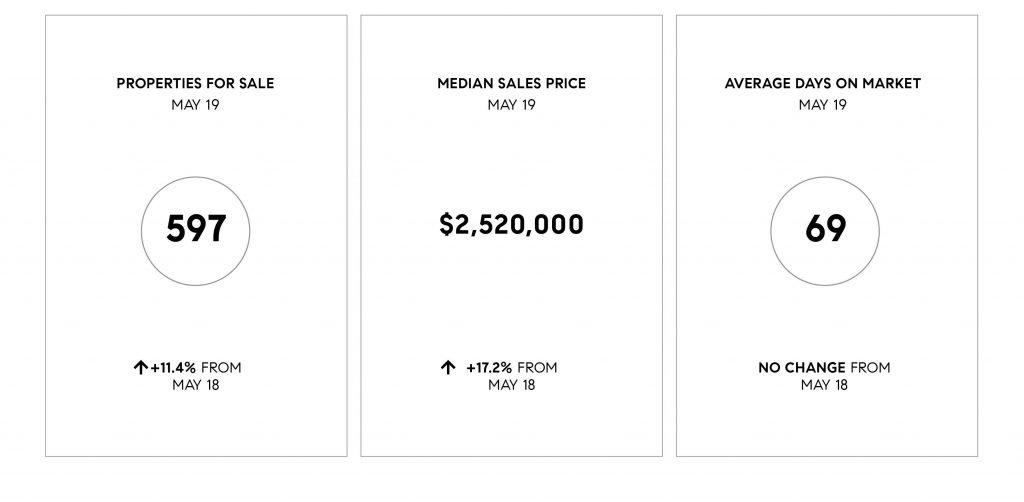Viewport: 1024px width, 502px height.
Task: Click May 18 below the +17.2% change
Action: pyautogui.click(x=511, y=385)
